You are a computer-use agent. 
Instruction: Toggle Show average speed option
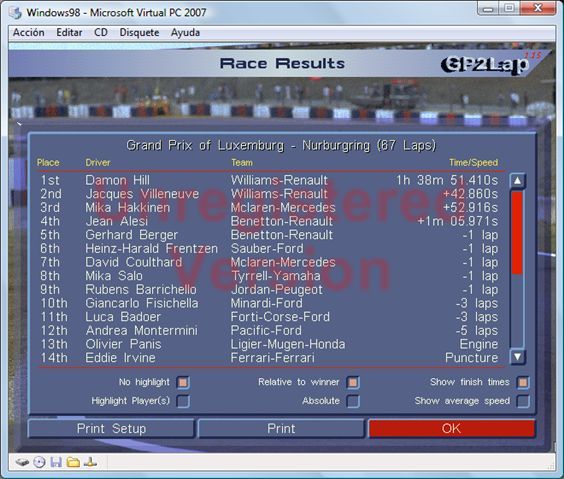click(x=523, y=401)
